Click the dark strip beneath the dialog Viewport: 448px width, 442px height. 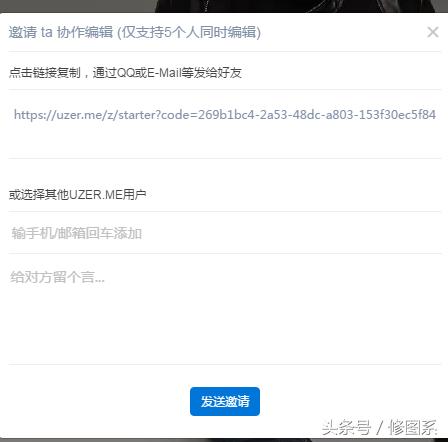click(224, 440)
